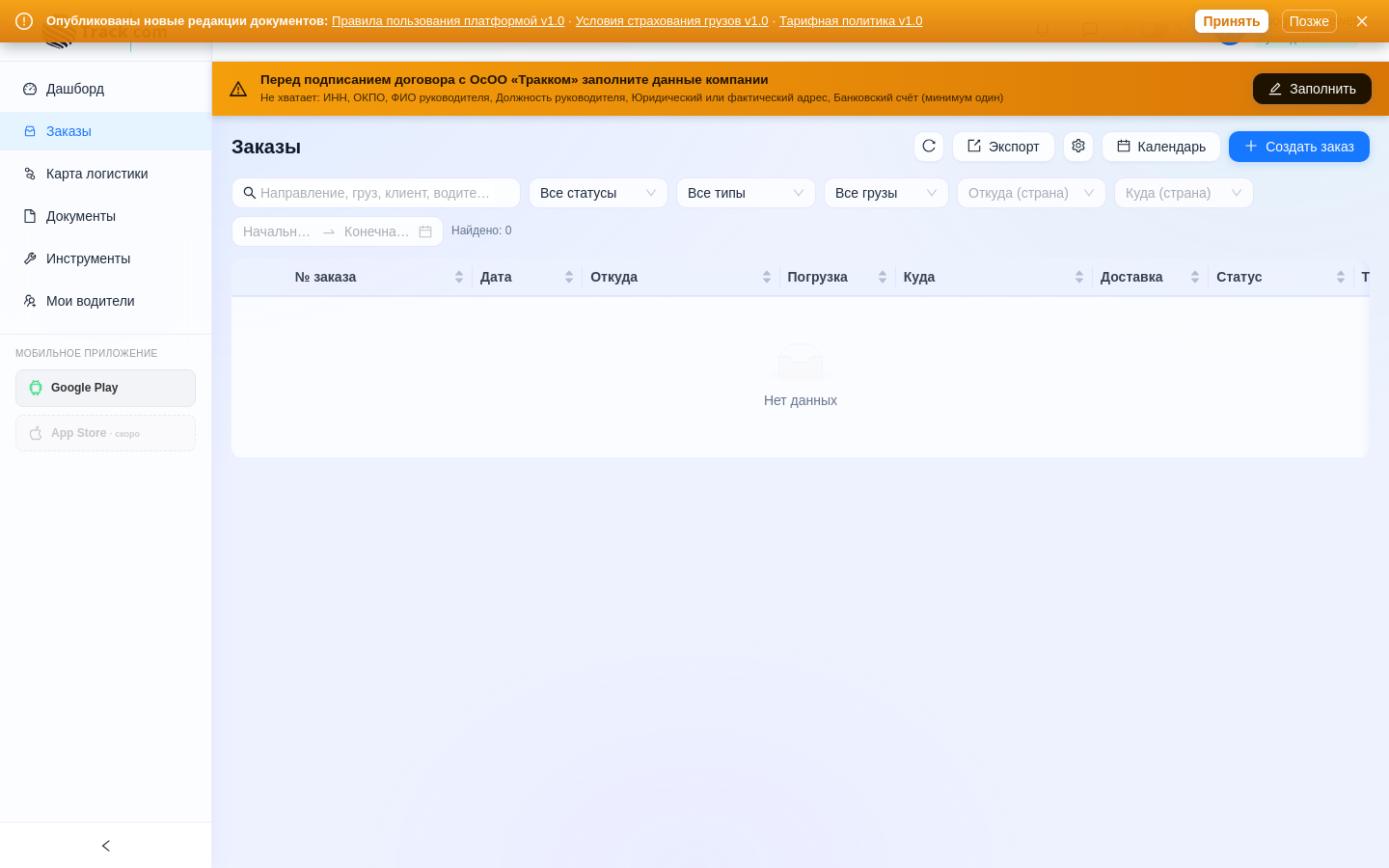Open Карта логистики menu item
1389x868 pixels.
click(106, 174)
